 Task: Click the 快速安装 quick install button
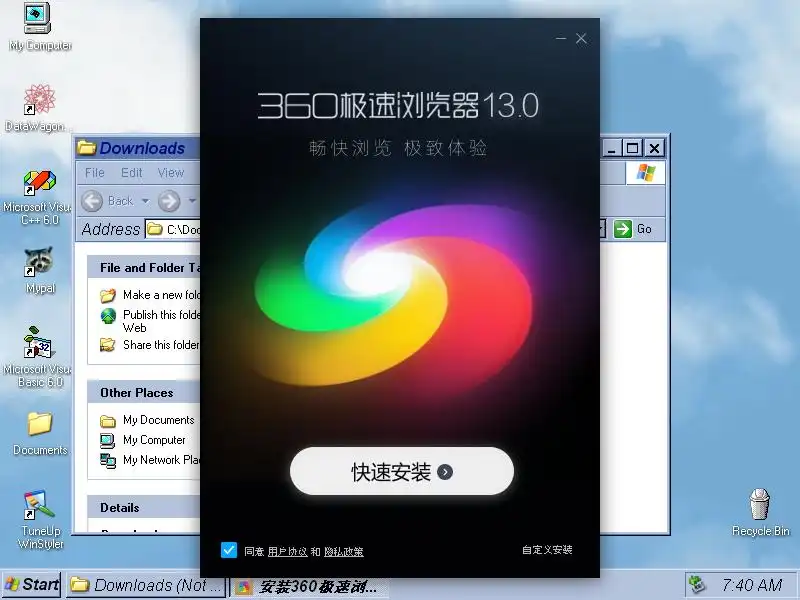[x=402, y=471]
